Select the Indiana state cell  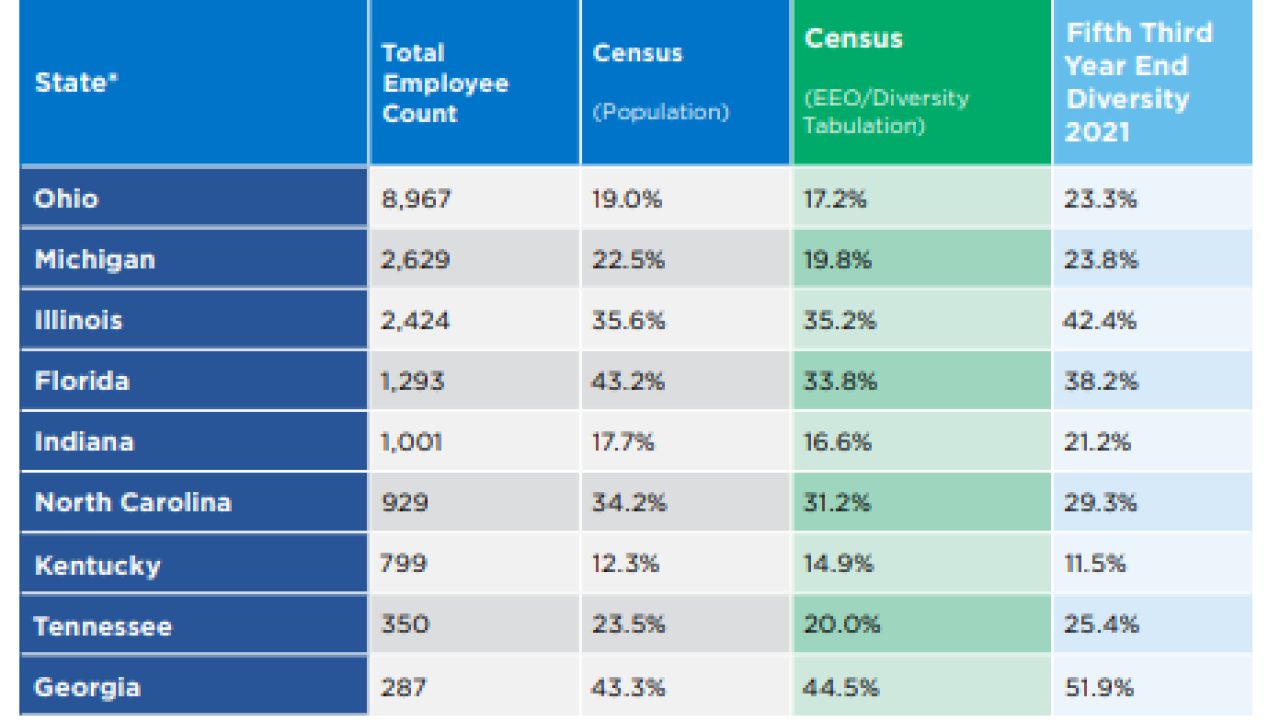(x=194, y=441)
